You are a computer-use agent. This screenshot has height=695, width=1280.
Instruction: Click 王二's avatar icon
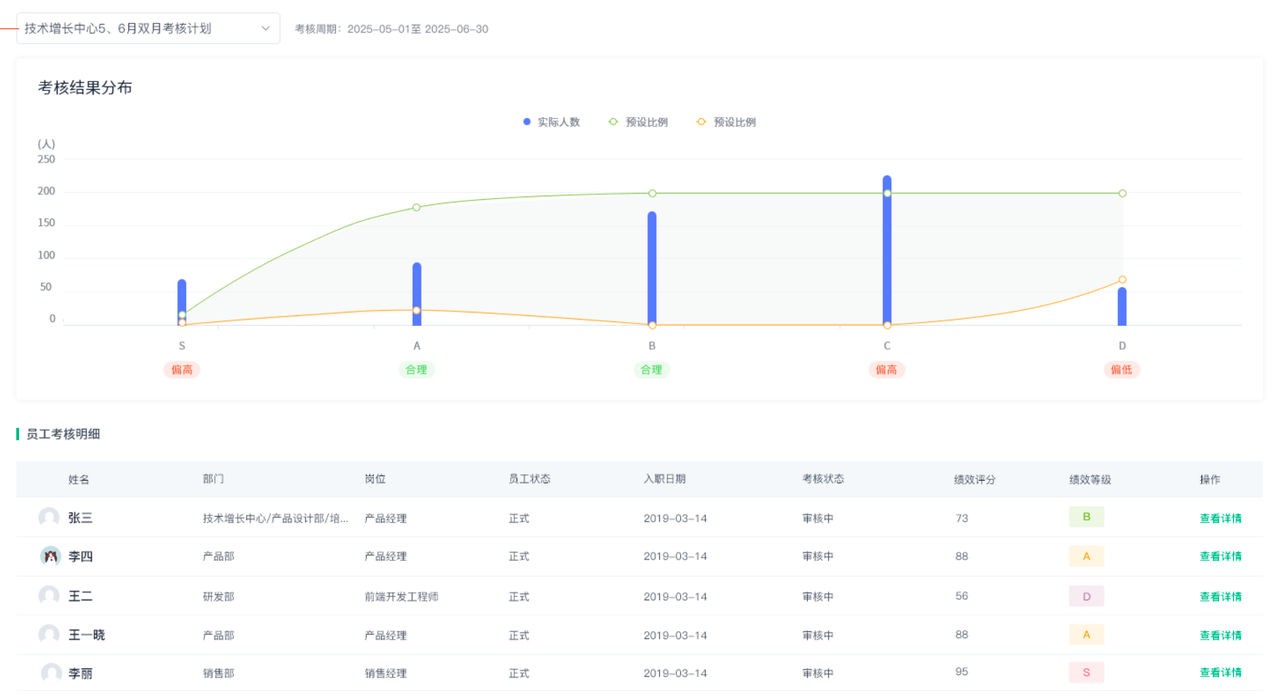point(49,596)
